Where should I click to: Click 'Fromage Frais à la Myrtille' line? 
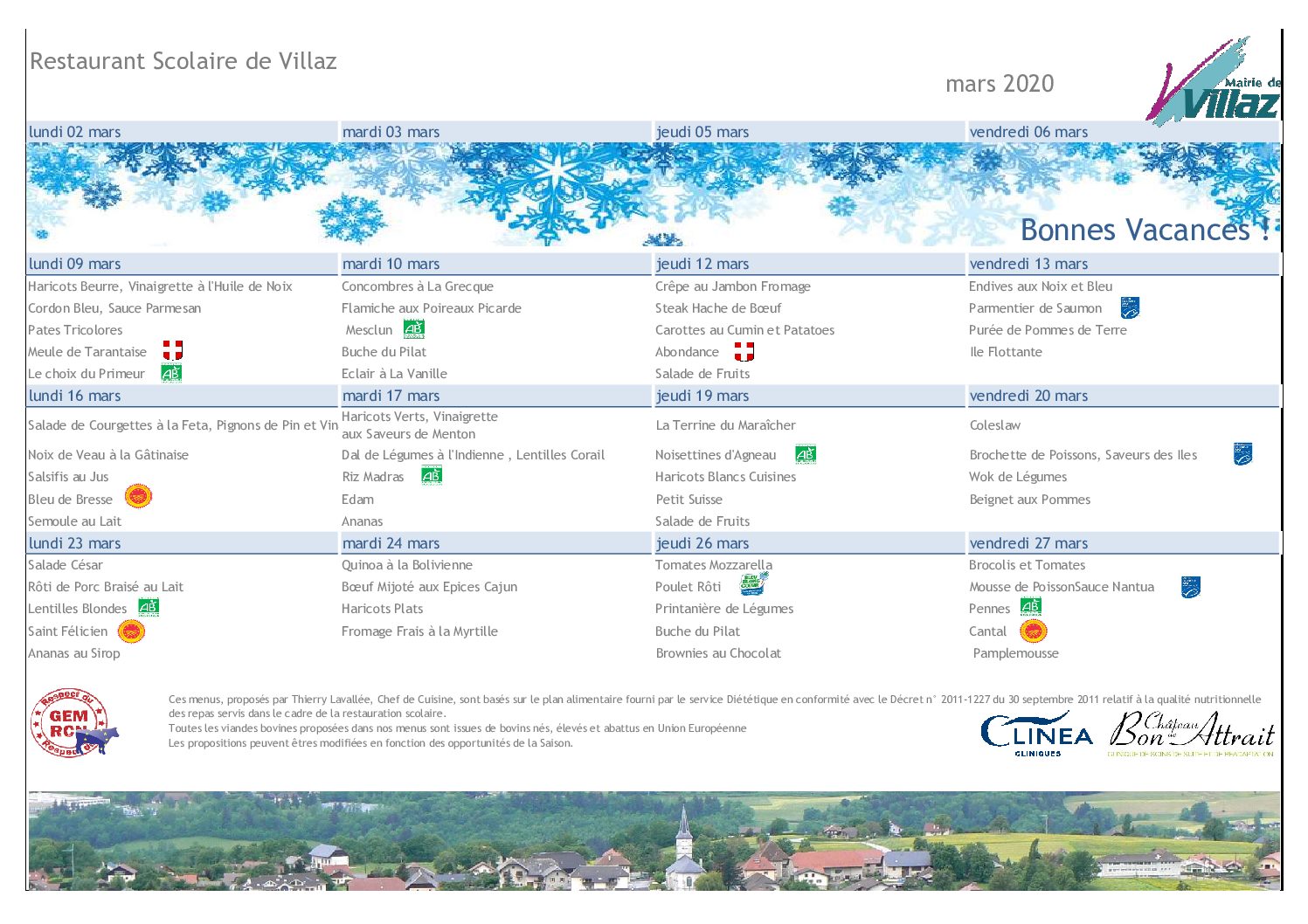coord(419,631)
